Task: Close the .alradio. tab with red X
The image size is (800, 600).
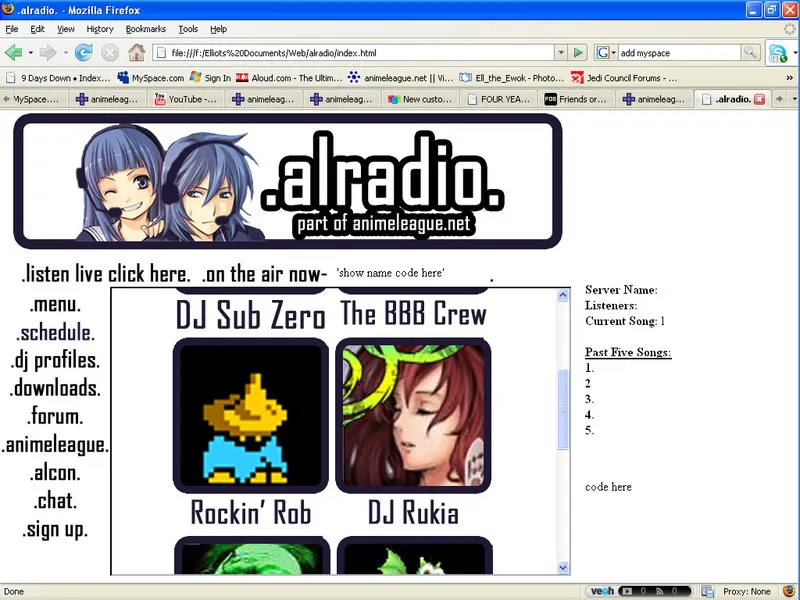Action: (x=759, y=99)
